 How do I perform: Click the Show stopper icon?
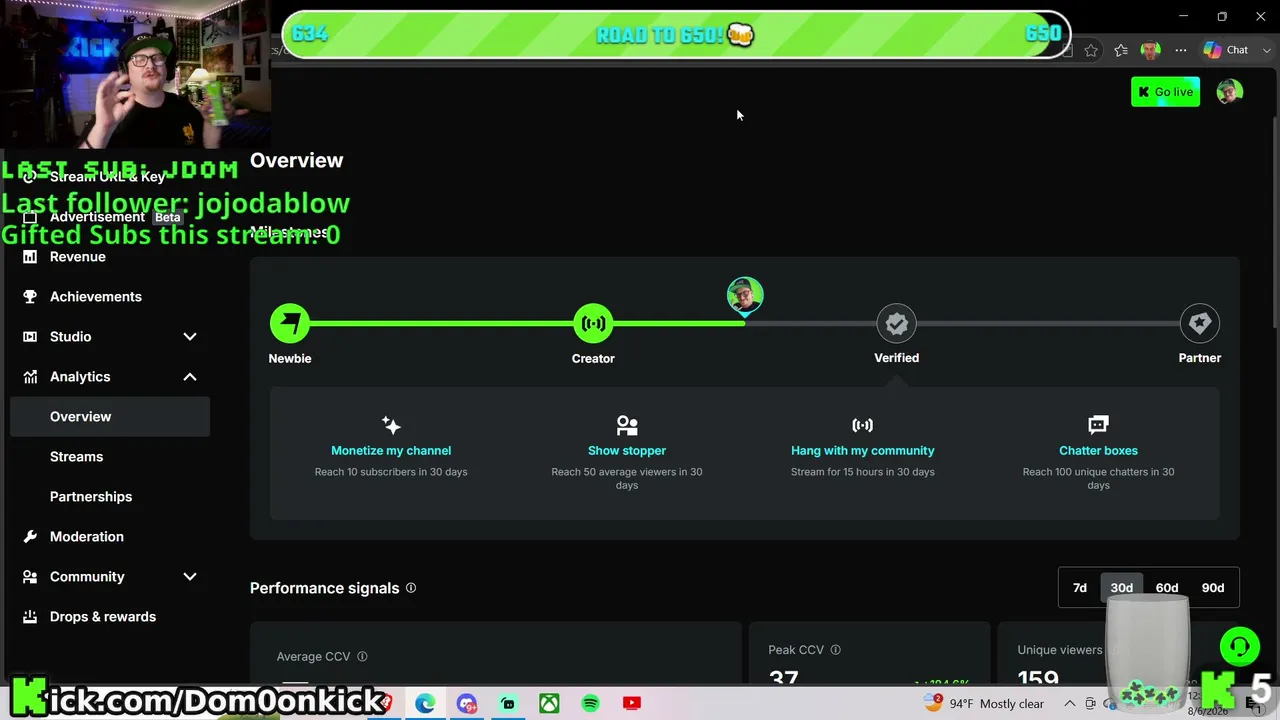pyautogui.click(x=627, y=425)
